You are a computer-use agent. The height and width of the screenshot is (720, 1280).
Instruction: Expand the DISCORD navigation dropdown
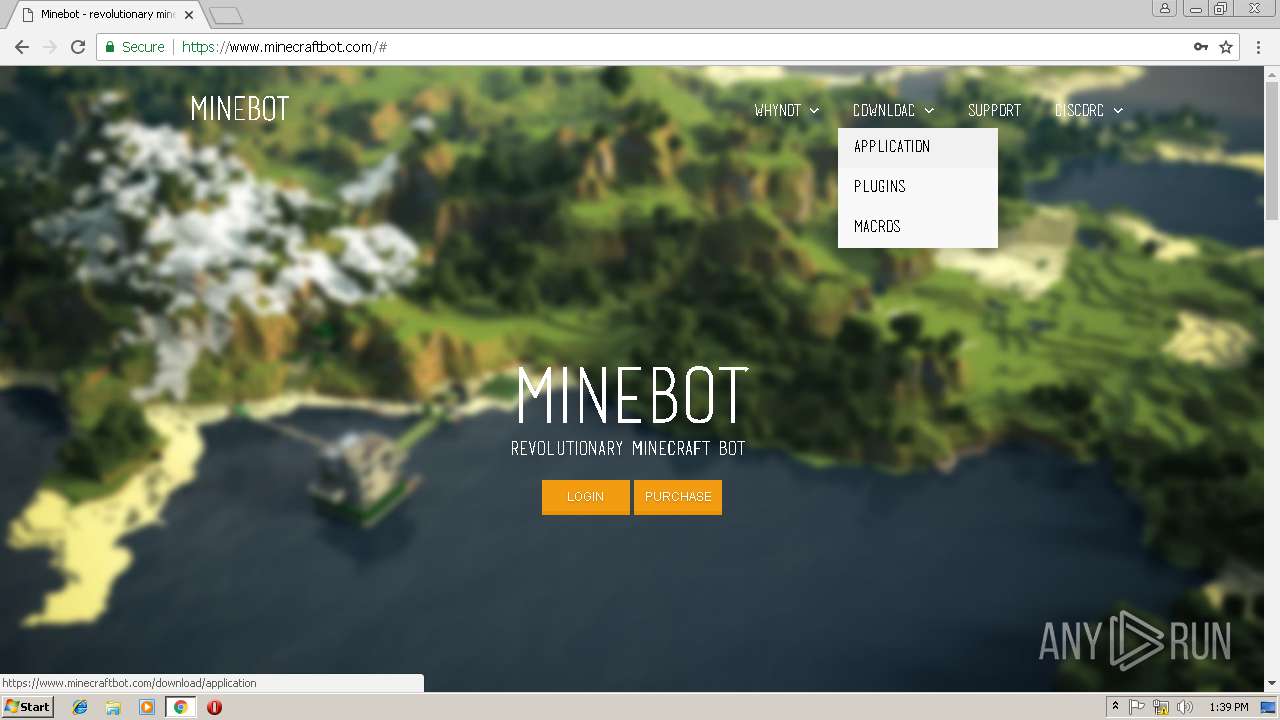1089,110
